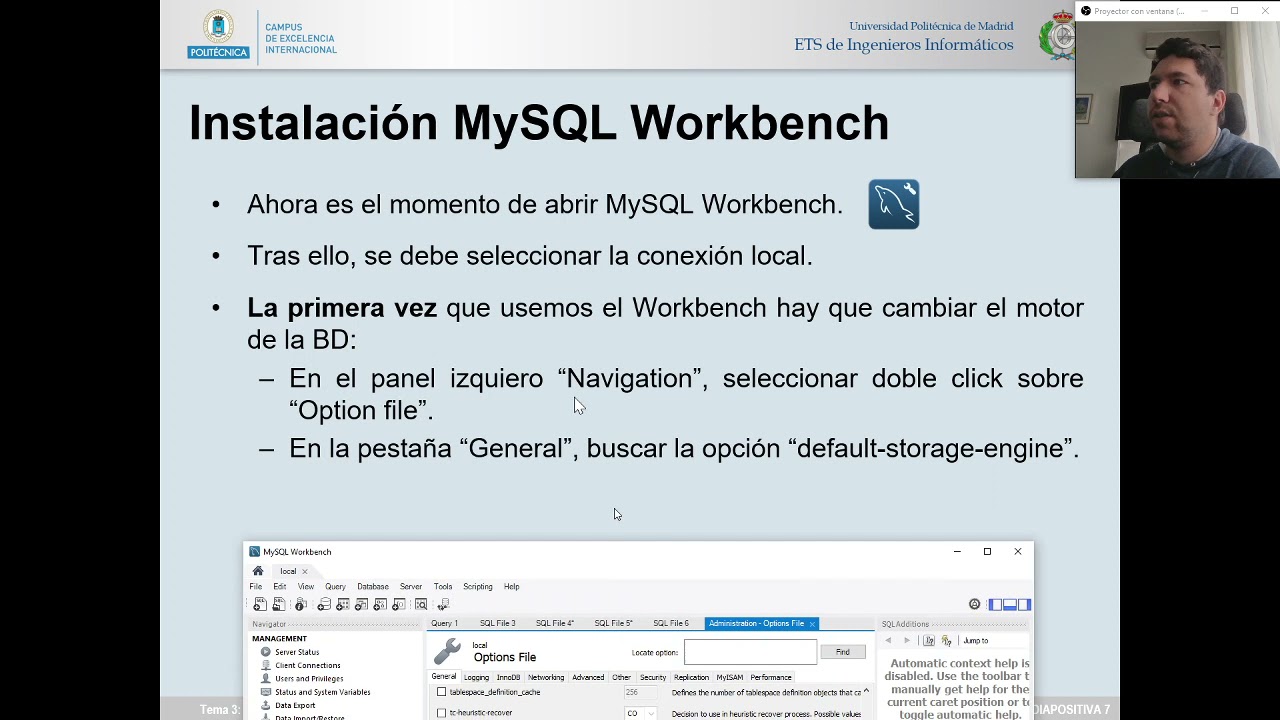Screen dimensions: 1280x720
Task: Toggle the right sidebar panel layout button
Action: coord(1024,604)
